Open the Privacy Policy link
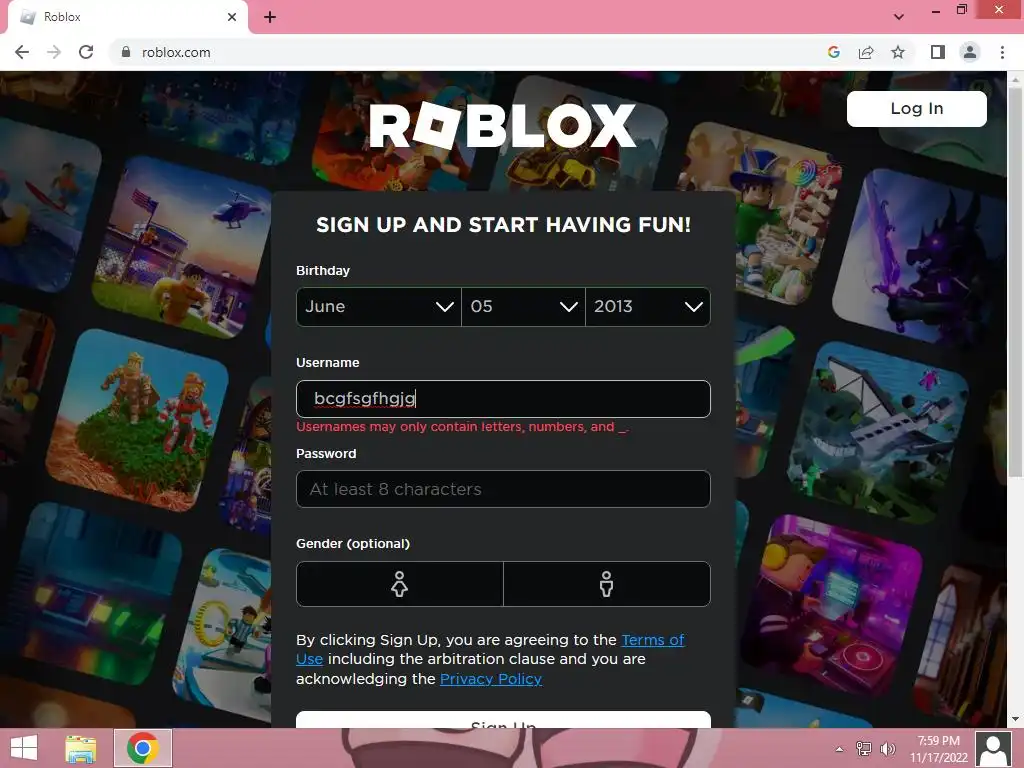Screen dimensions: 1024x768 (x=491, y=679)
